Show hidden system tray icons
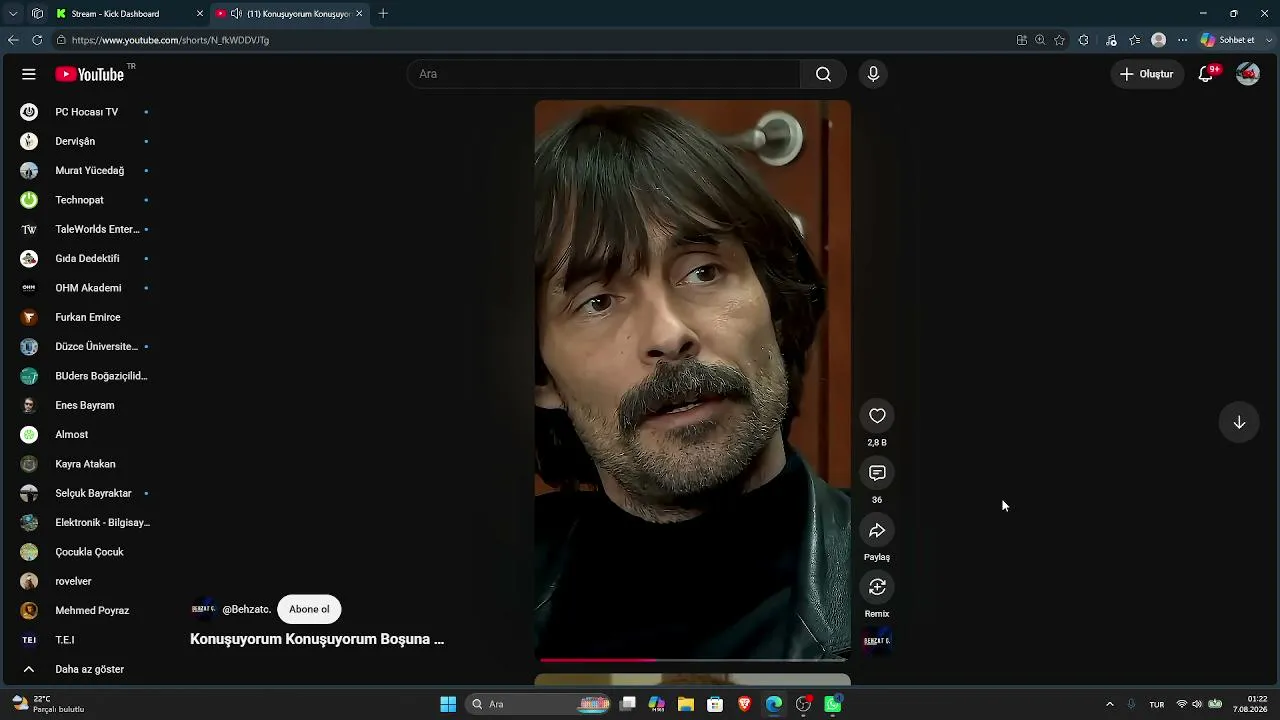 pos(1109,704)
